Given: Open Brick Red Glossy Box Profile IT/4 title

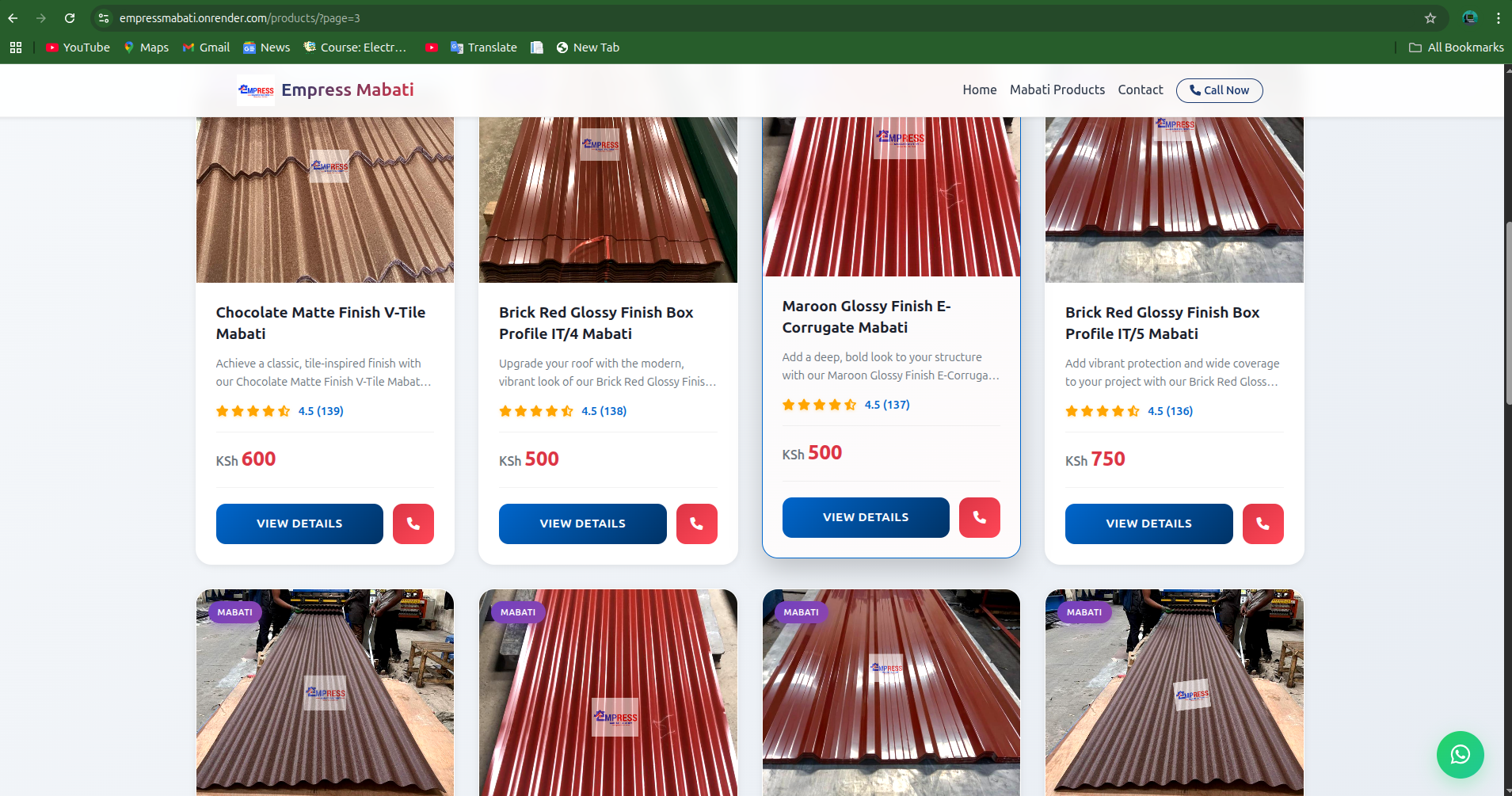Looking at the screenshot, I should pyautogui.click(x=596, y=323).
